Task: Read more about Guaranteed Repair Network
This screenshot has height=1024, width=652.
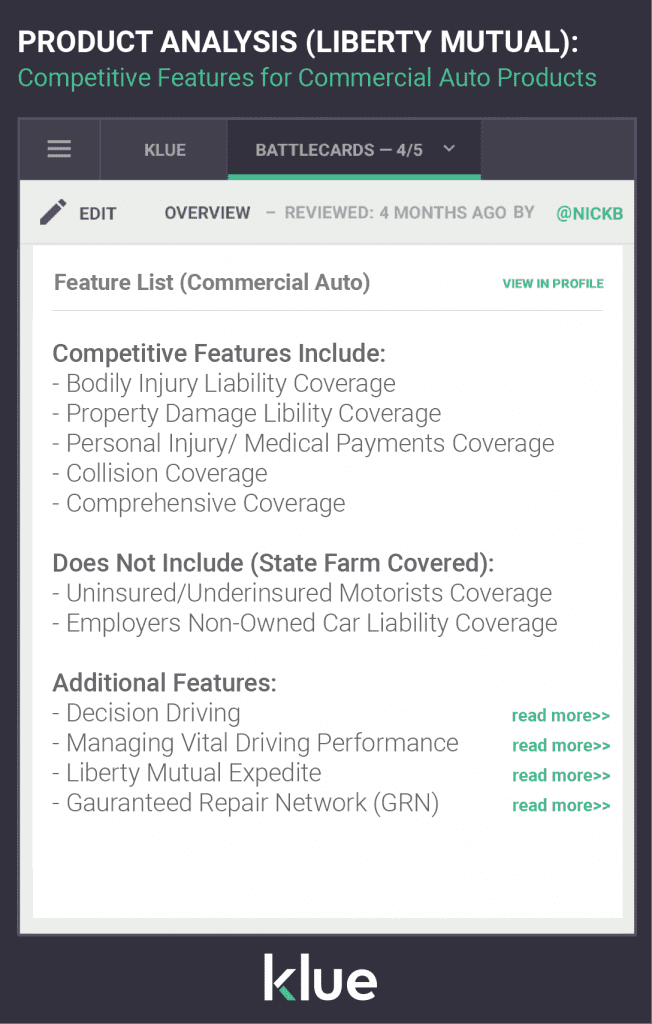Action: (560, 805)
